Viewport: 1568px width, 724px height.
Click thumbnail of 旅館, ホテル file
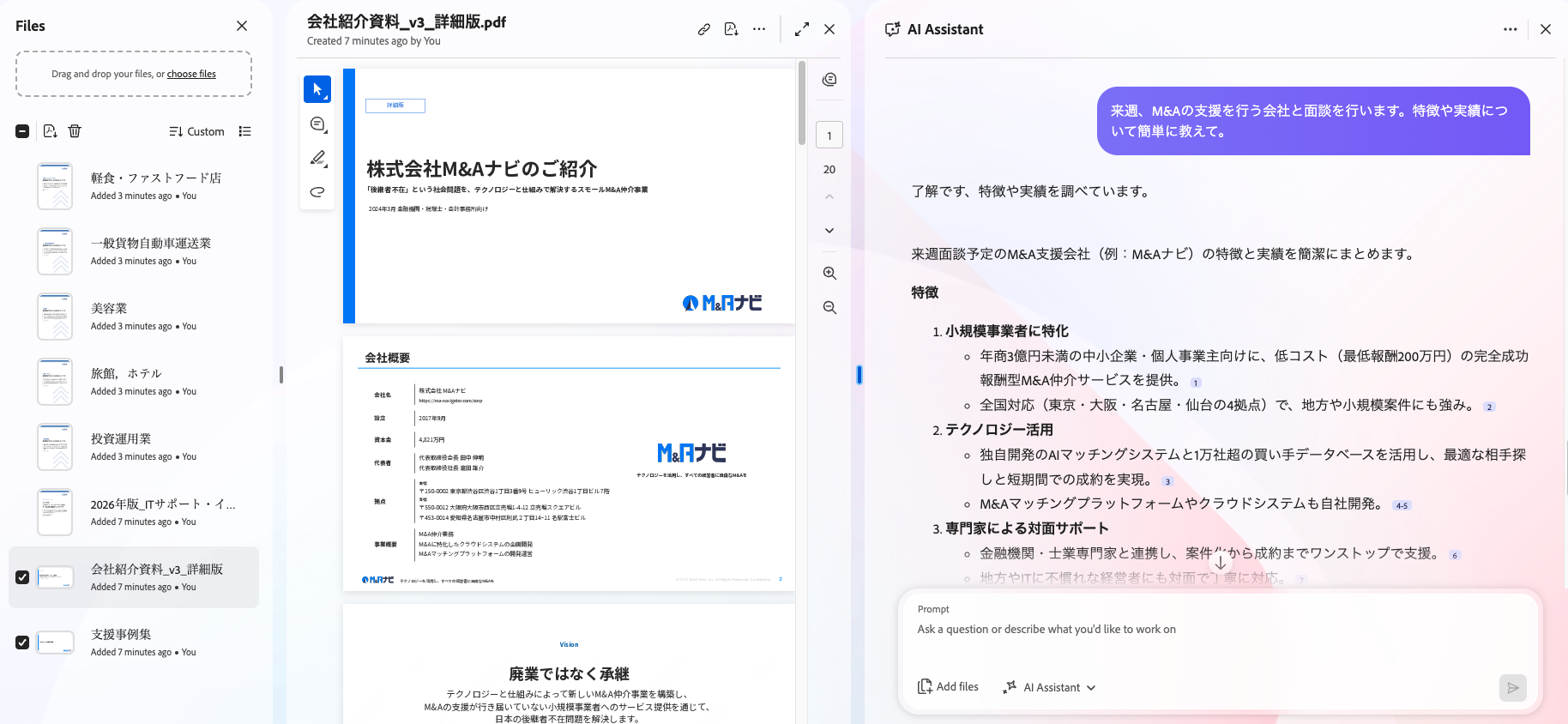click(55, 382)
